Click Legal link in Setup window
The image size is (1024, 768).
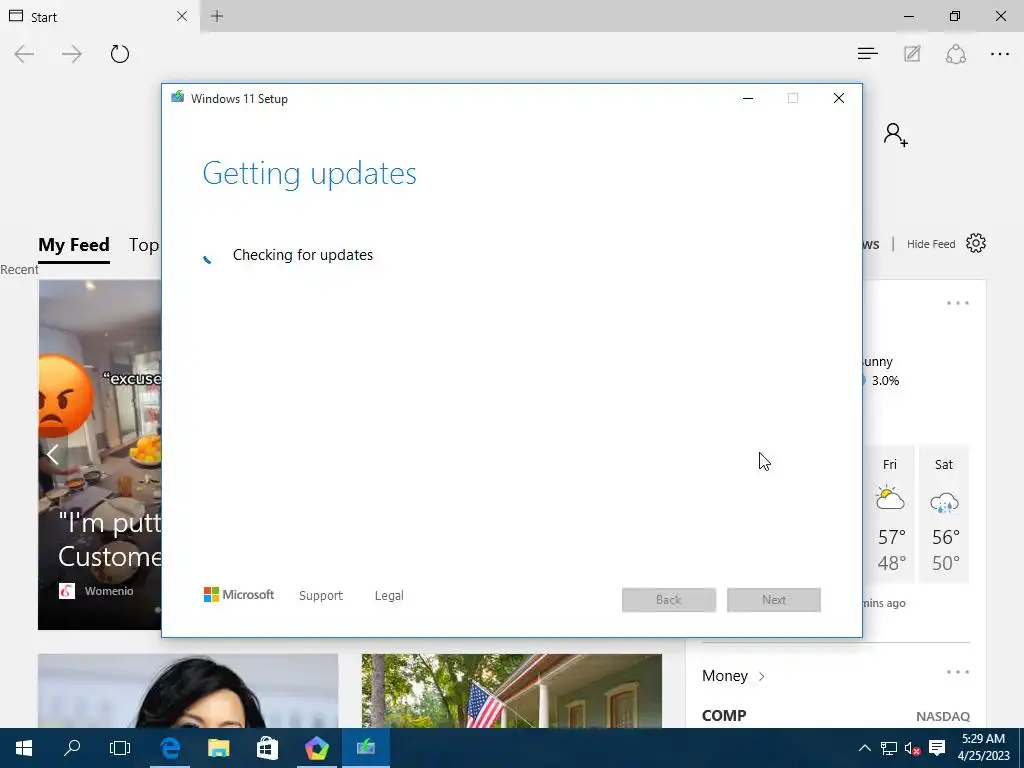(x=389, y=596)
